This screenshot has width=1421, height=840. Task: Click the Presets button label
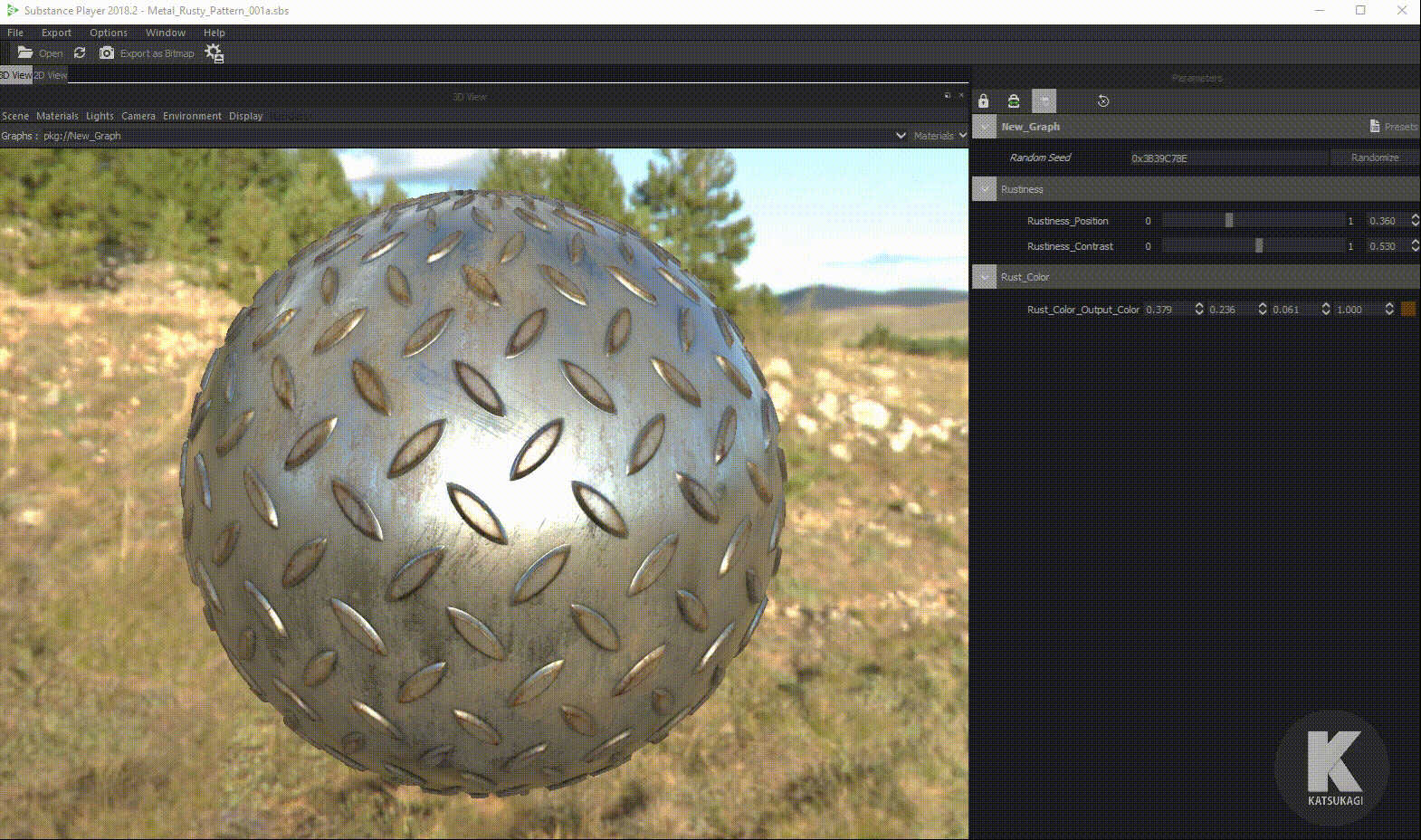pos(1401,127)
